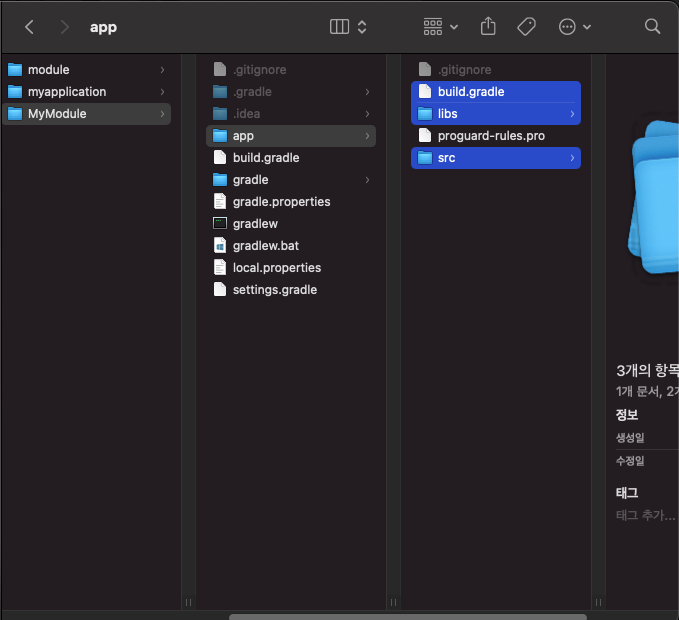The width and height of the screenshot is (679, 620).
Task: Select build.gradle in the MyModule column
Action: (291, 158)
